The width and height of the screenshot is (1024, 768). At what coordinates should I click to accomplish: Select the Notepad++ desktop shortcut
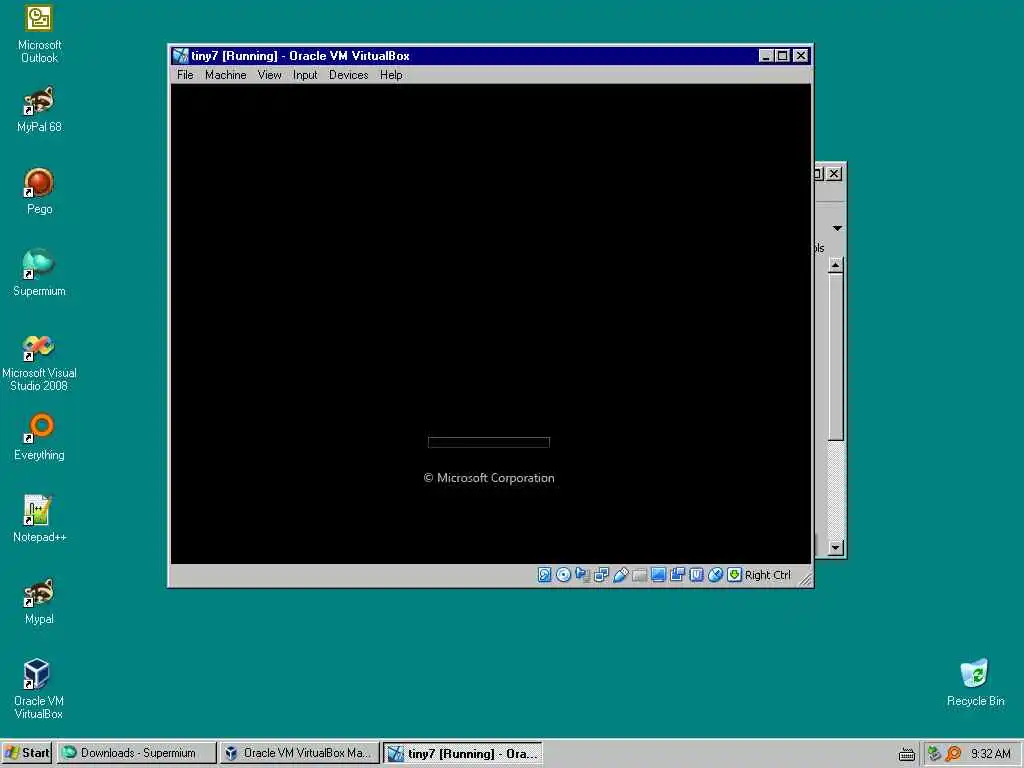point(39,519)
